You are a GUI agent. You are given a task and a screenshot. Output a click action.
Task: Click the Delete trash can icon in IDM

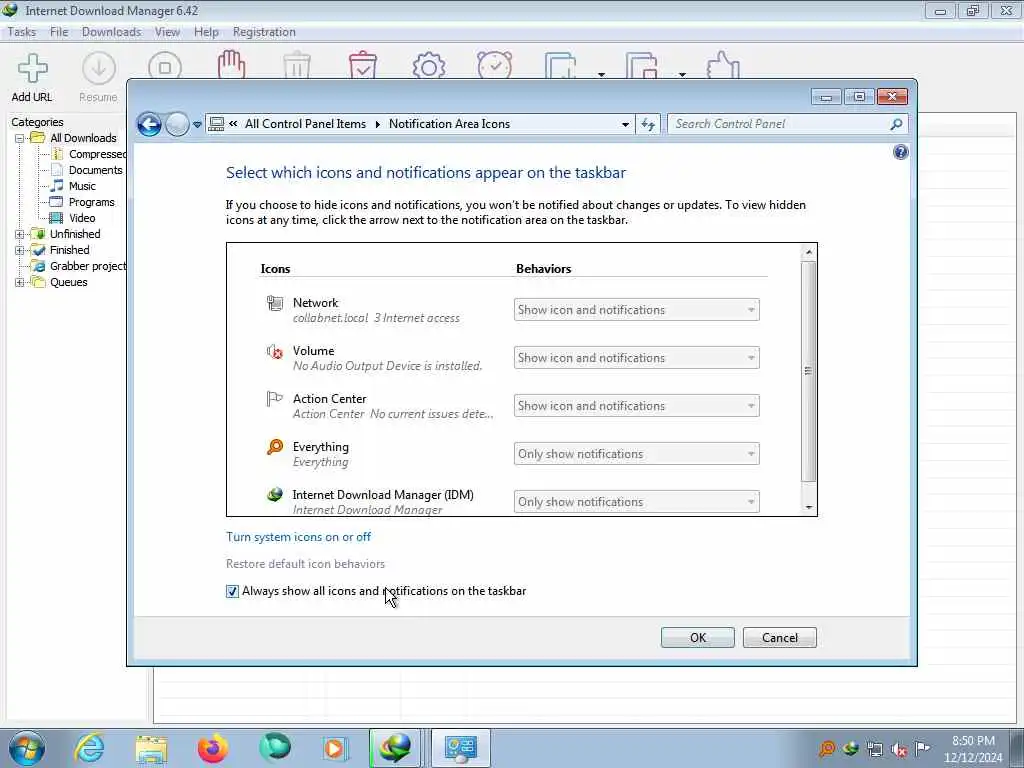297,65
